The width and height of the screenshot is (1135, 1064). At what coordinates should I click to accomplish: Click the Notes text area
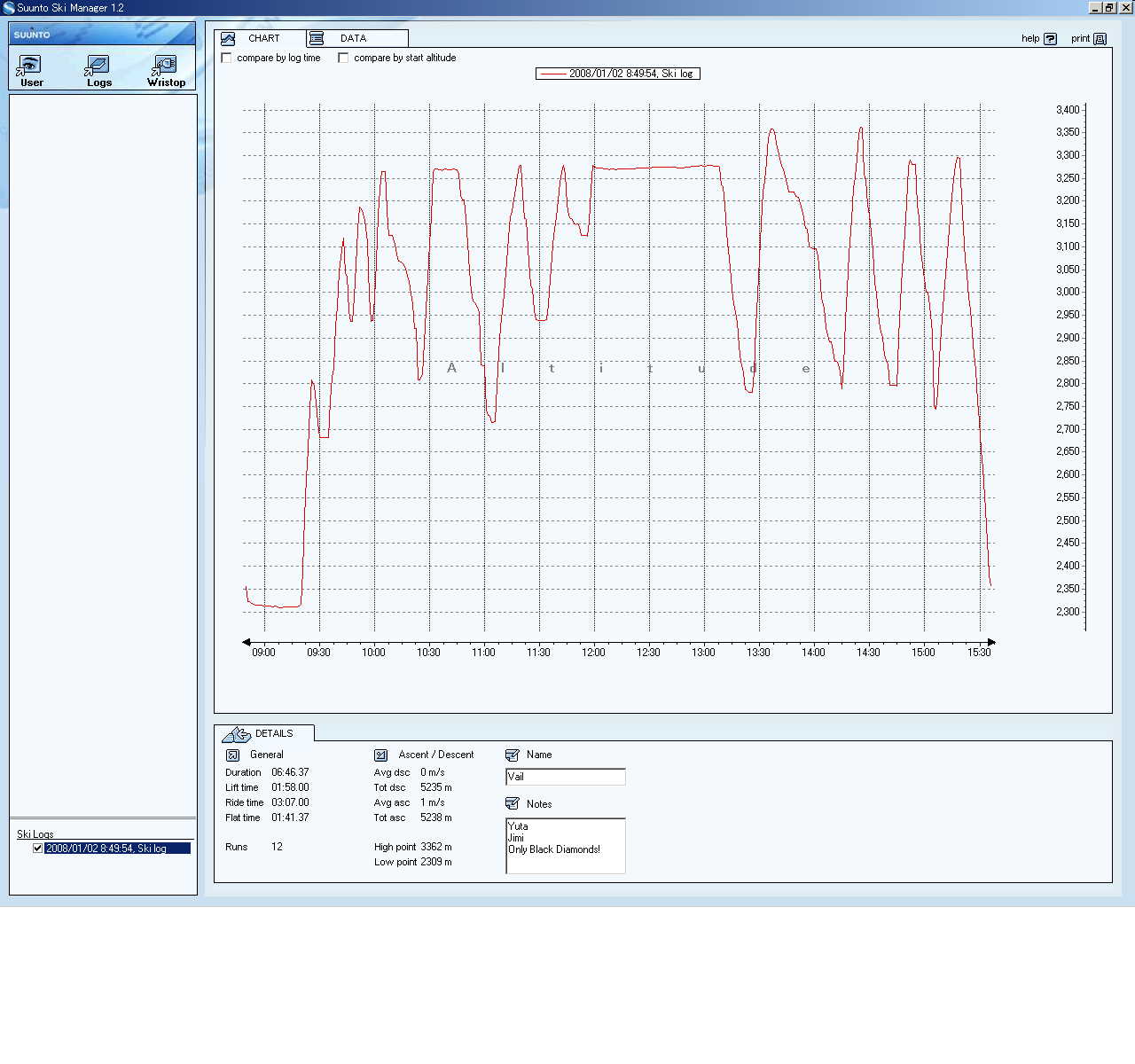coord(566,846)
